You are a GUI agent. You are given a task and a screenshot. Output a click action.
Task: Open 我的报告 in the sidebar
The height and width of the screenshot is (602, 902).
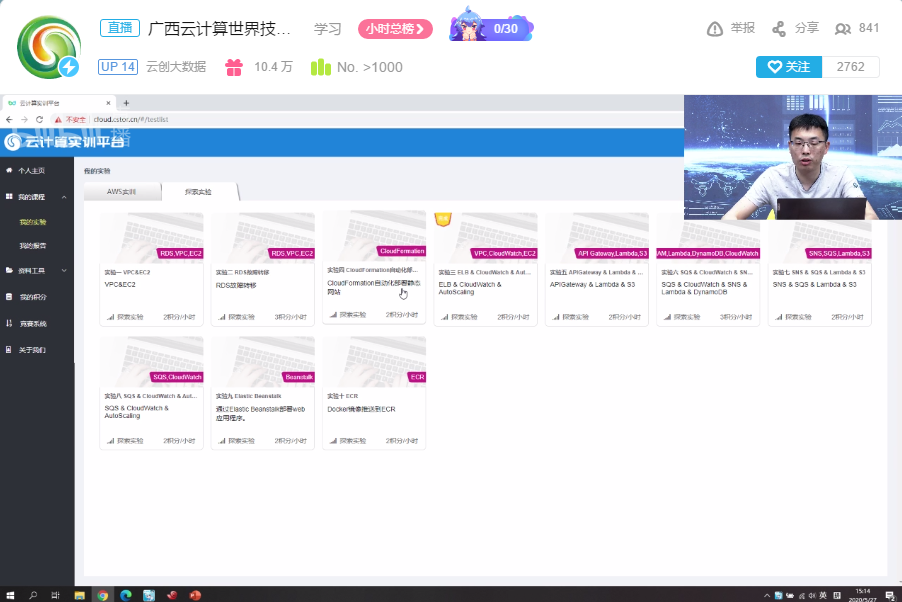(33, 245)
